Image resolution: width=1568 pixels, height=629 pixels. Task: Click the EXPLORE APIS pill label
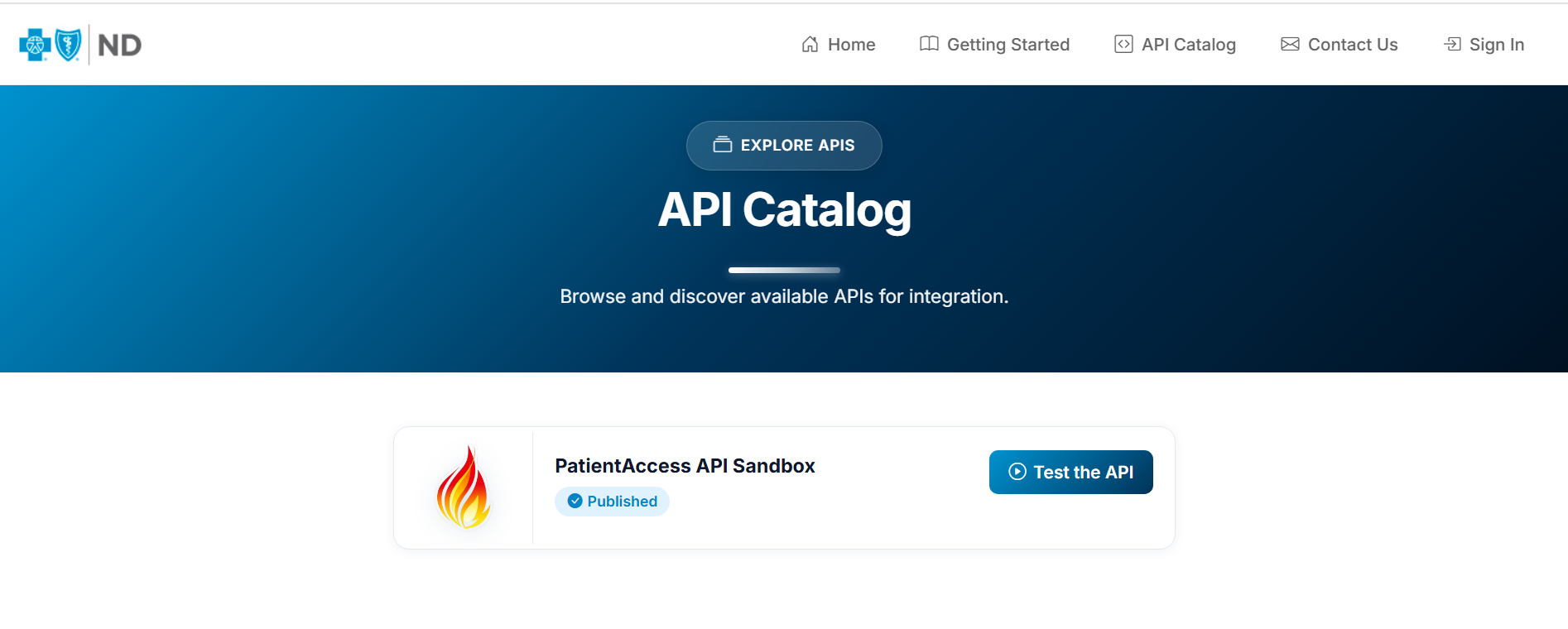[797, 146]
